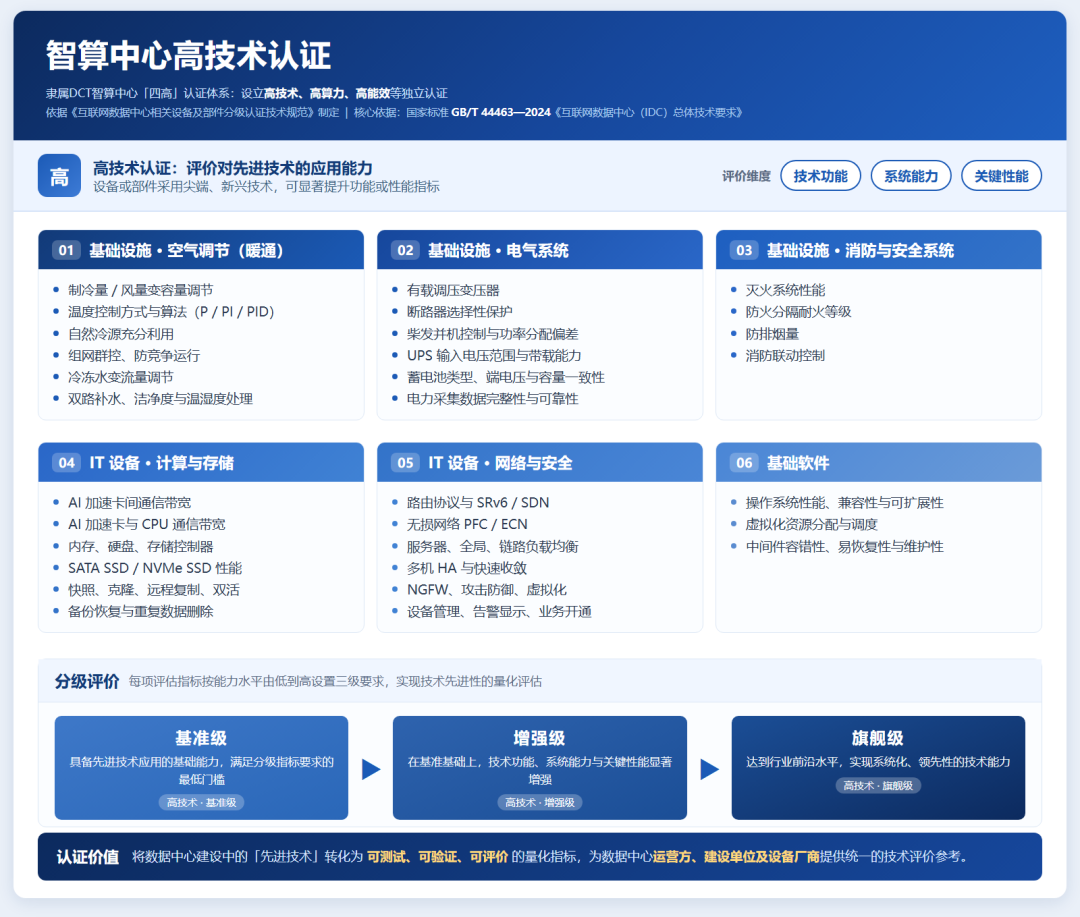Click the 认证价值 label in bottom banner
Screen dimensions: 1080x917
point(87,857)
